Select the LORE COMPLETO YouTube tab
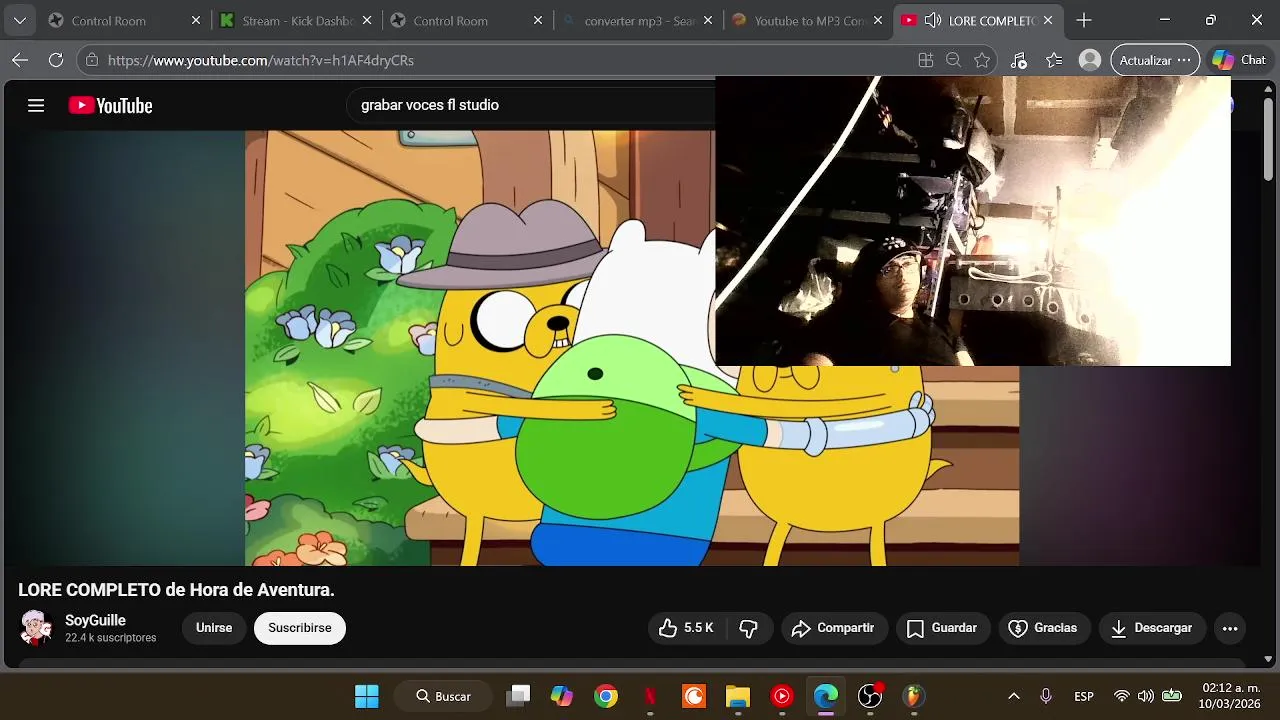Screen dimensions: 1280x720 point(980,20)
